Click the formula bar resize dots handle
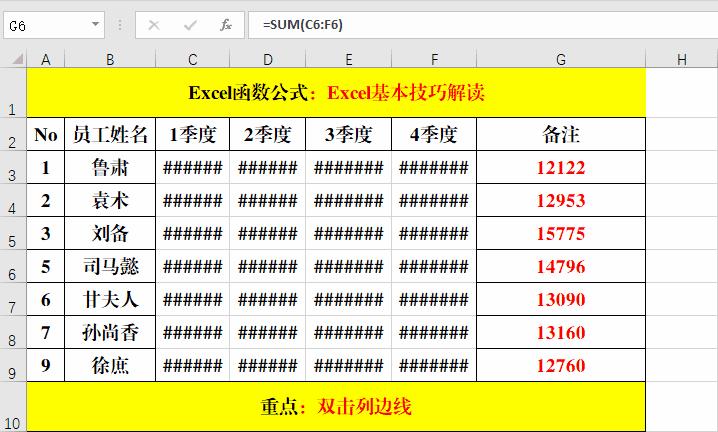 click(120, 25)
